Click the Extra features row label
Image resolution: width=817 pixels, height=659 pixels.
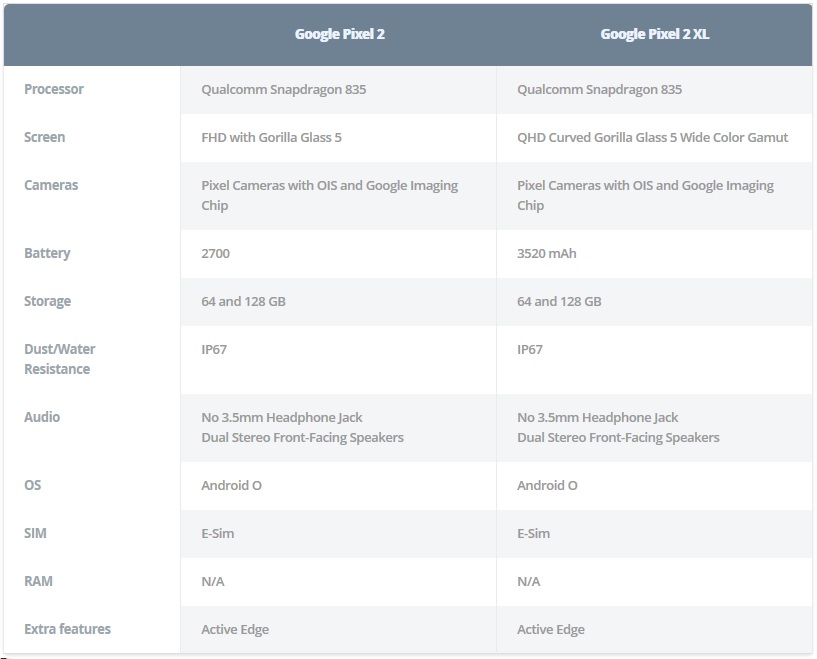pyautogui.click(x=67, y=629)
